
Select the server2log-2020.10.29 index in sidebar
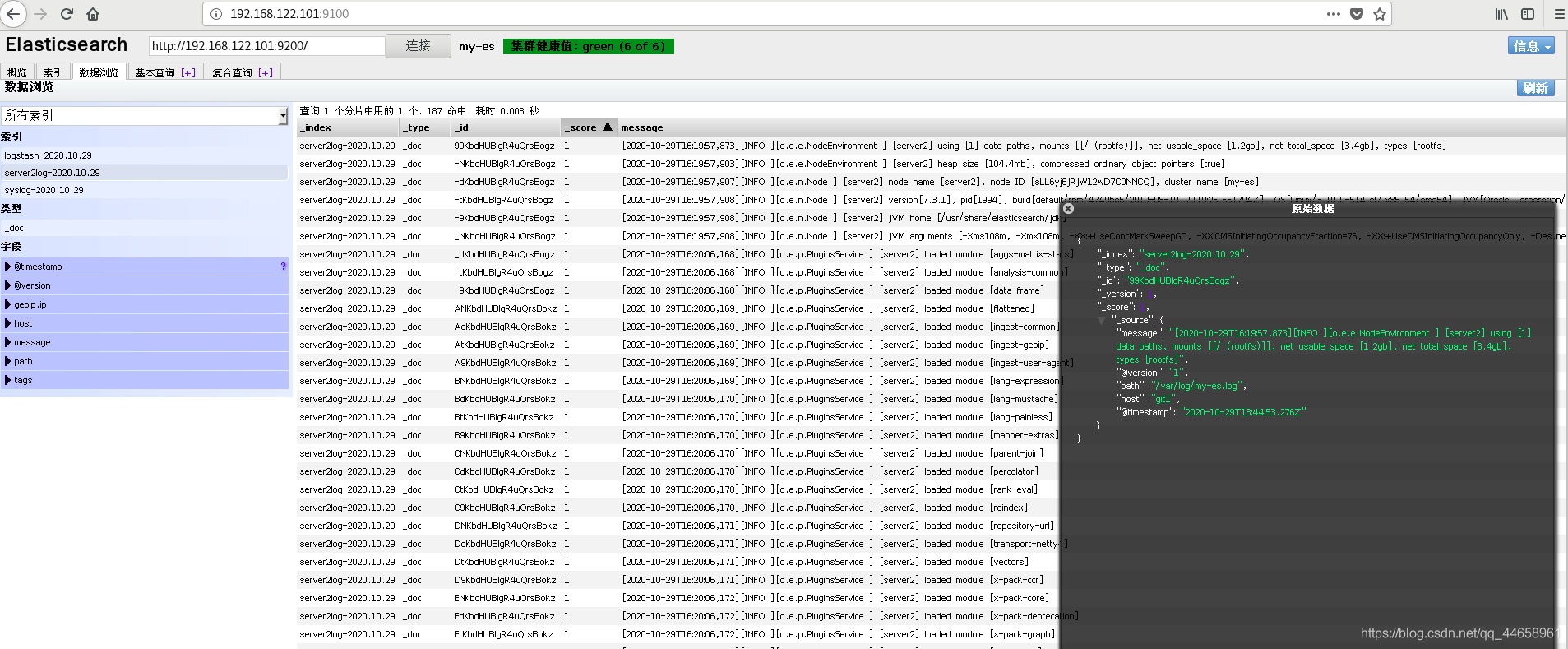click(x=145, y=173)
